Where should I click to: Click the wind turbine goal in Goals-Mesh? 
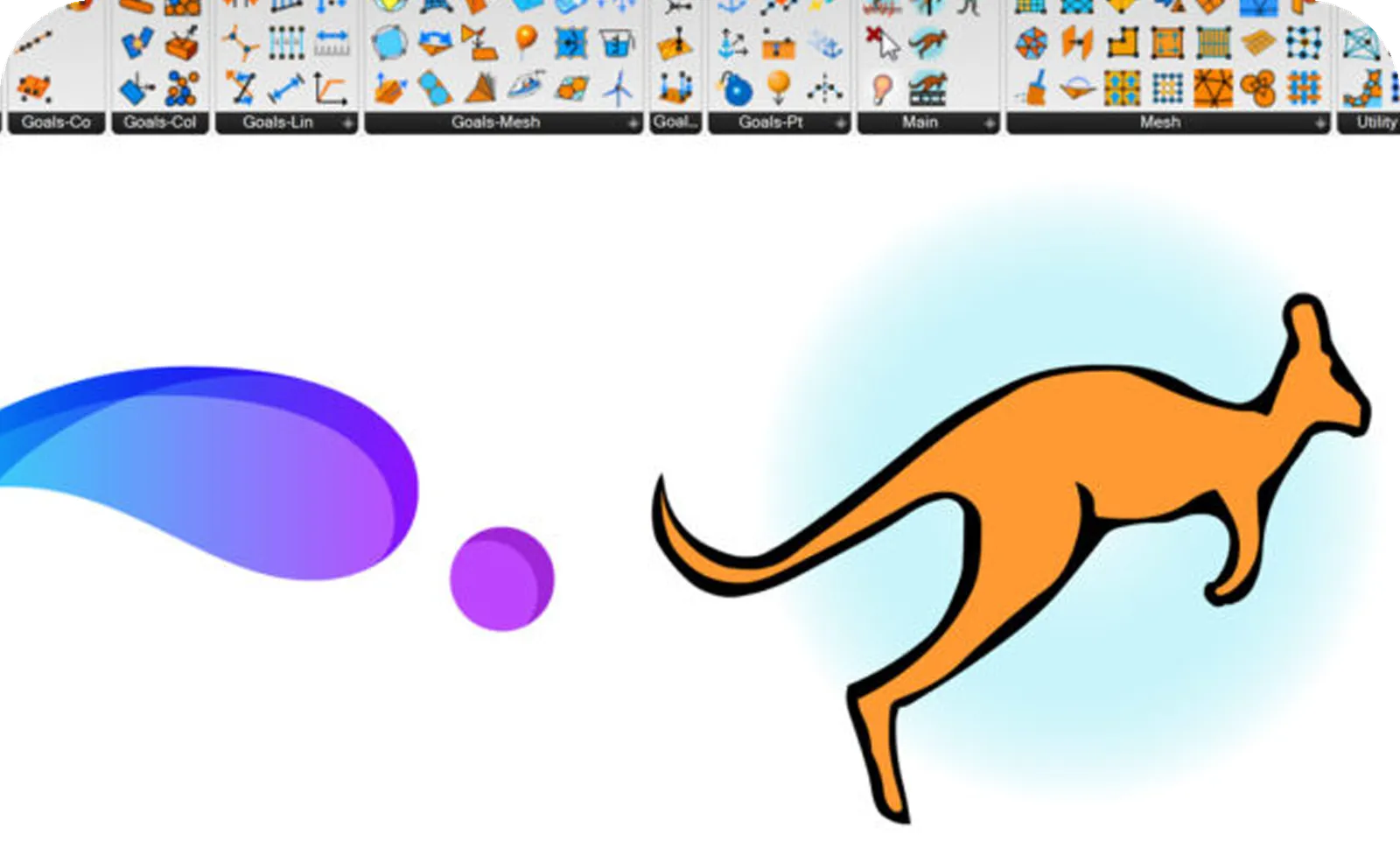(619, 86)
